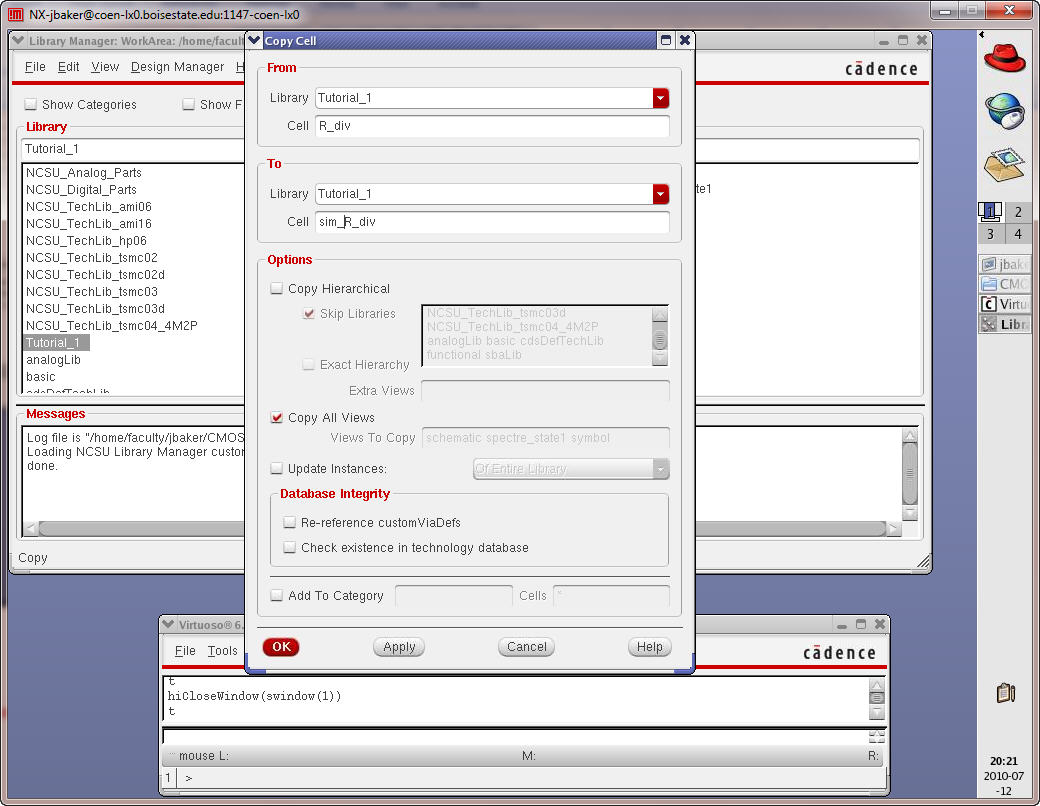Open the Tools menu in Virtuoso window
Image resolution: width=1040 pixels, height=806 pixels.
pos(222,651)
